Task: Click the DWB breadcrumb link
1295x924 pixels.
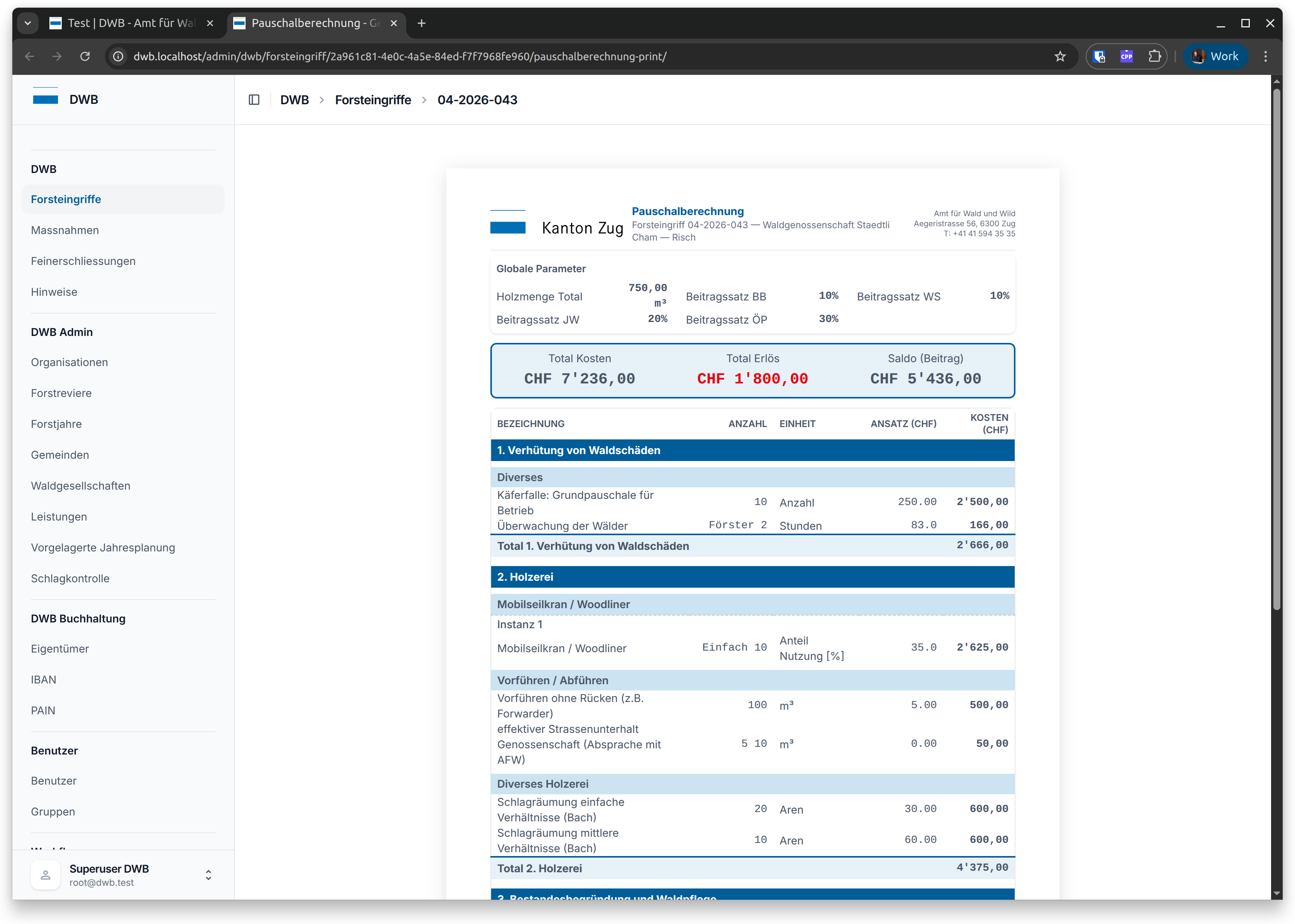Action: click(x=294, y=100)
